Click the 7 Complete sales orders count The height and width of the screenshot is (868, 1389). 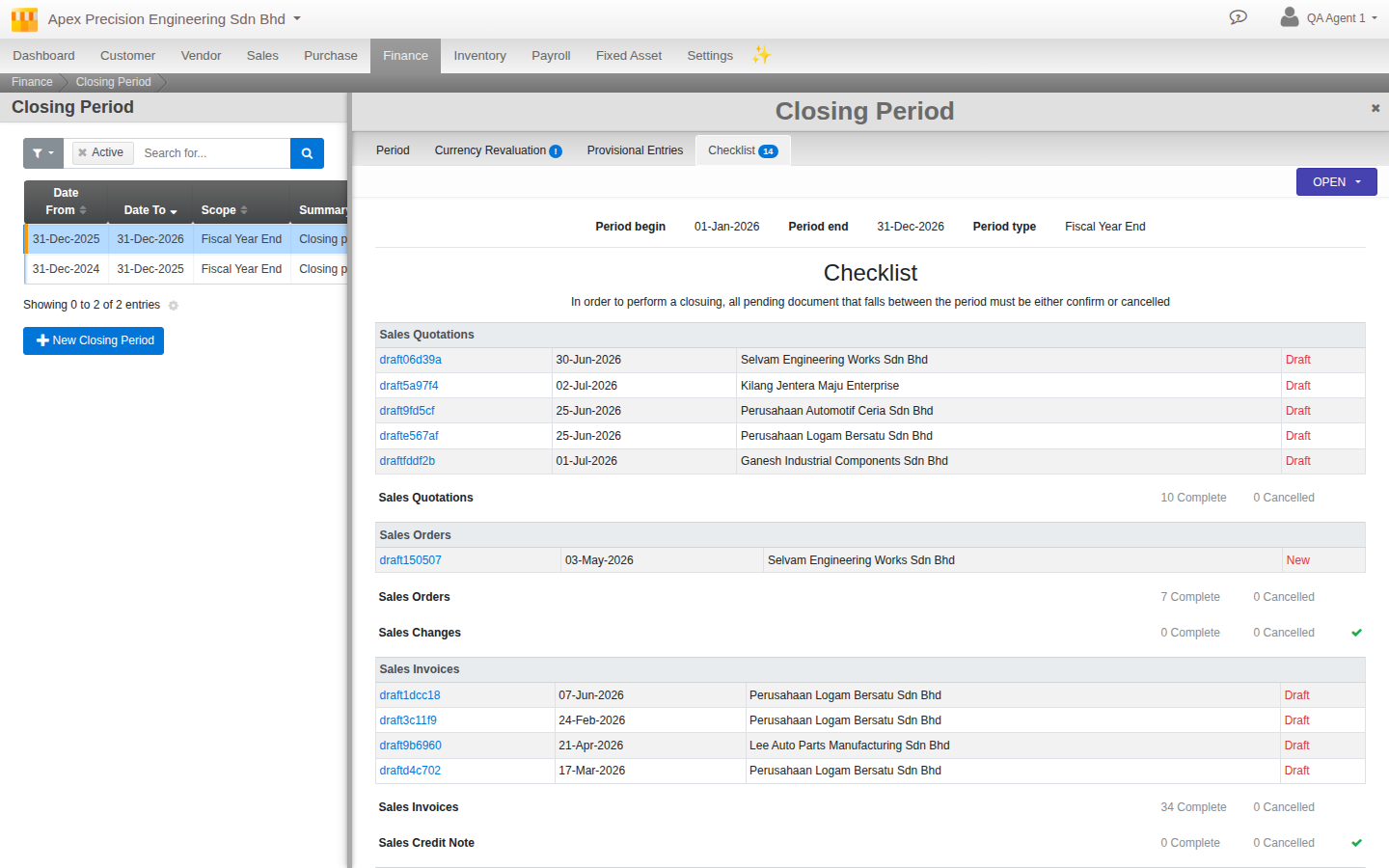(x=1190, y=597)
